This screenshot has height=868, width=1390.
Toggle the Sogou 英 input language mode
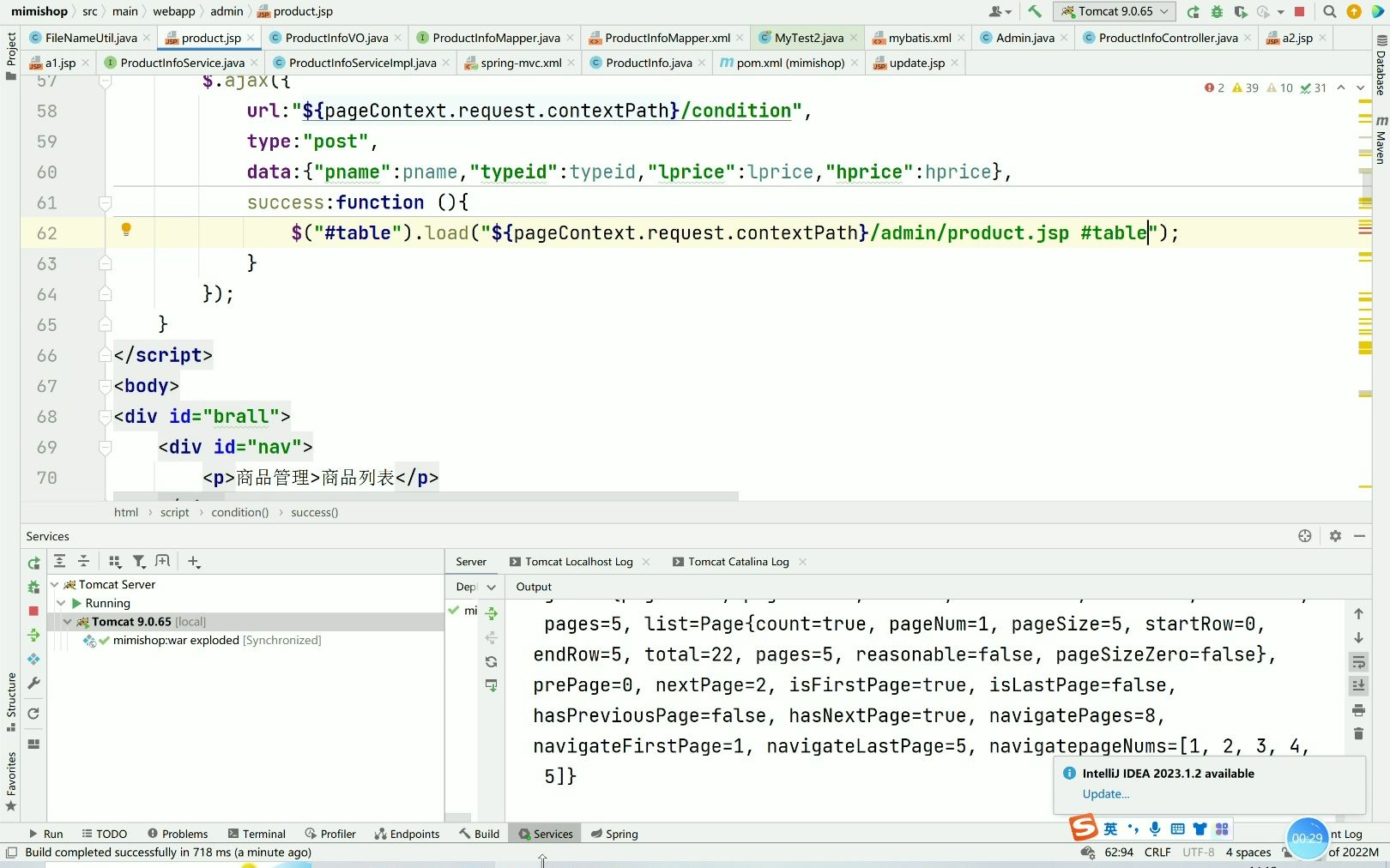(x=1110, y=829)
